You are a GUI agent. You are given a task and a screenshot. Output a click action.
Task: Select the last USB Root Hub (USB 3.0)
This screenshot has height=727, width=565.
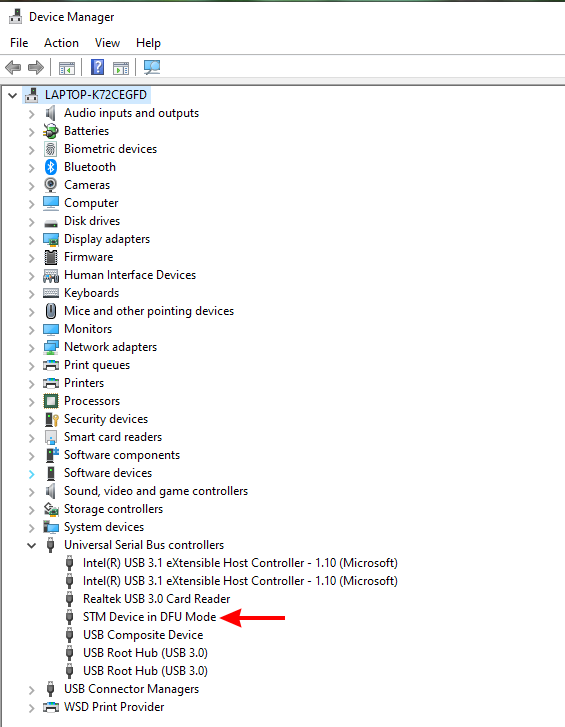point(145,671)
